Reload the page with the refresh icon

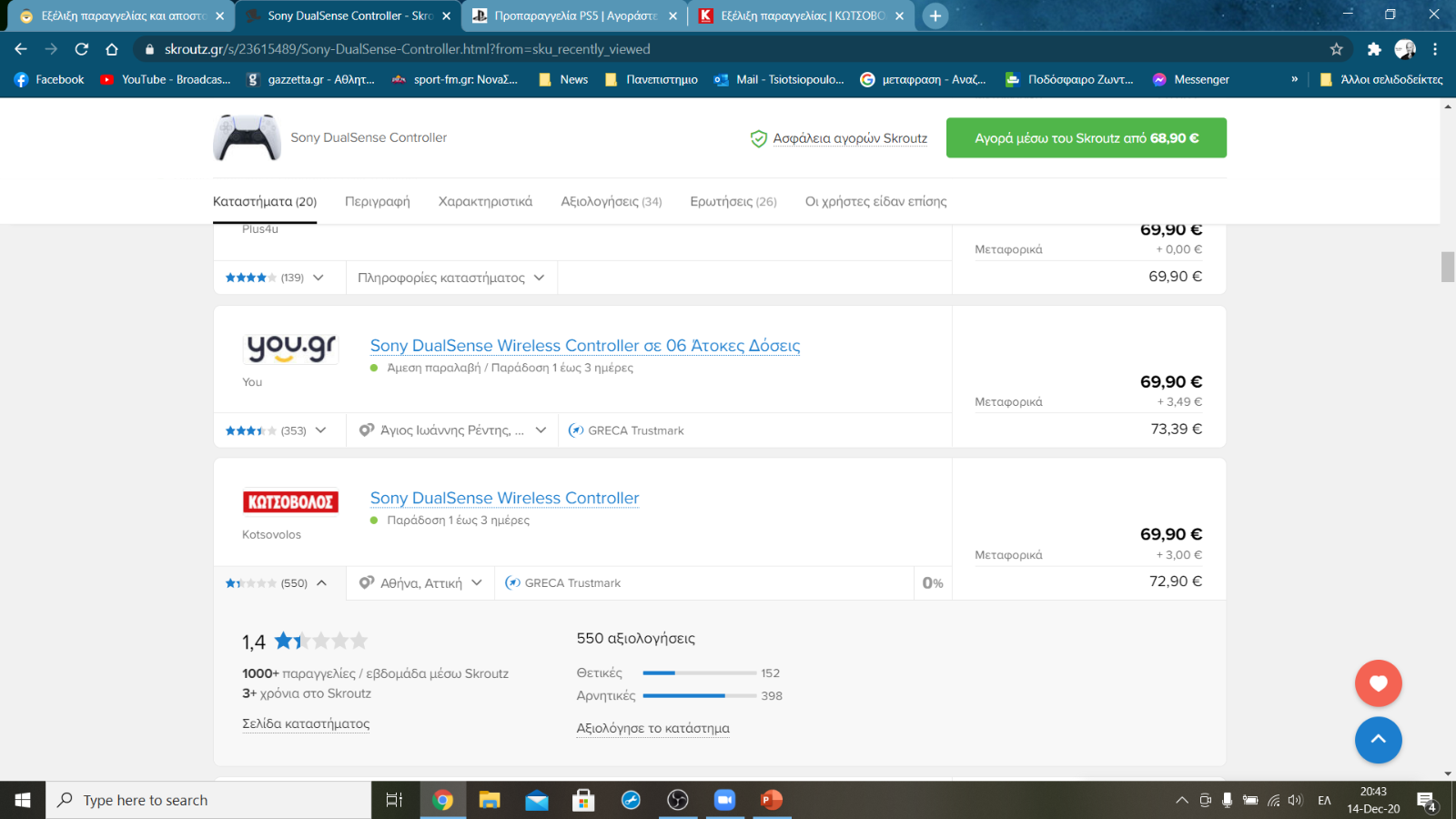[82, 49]
